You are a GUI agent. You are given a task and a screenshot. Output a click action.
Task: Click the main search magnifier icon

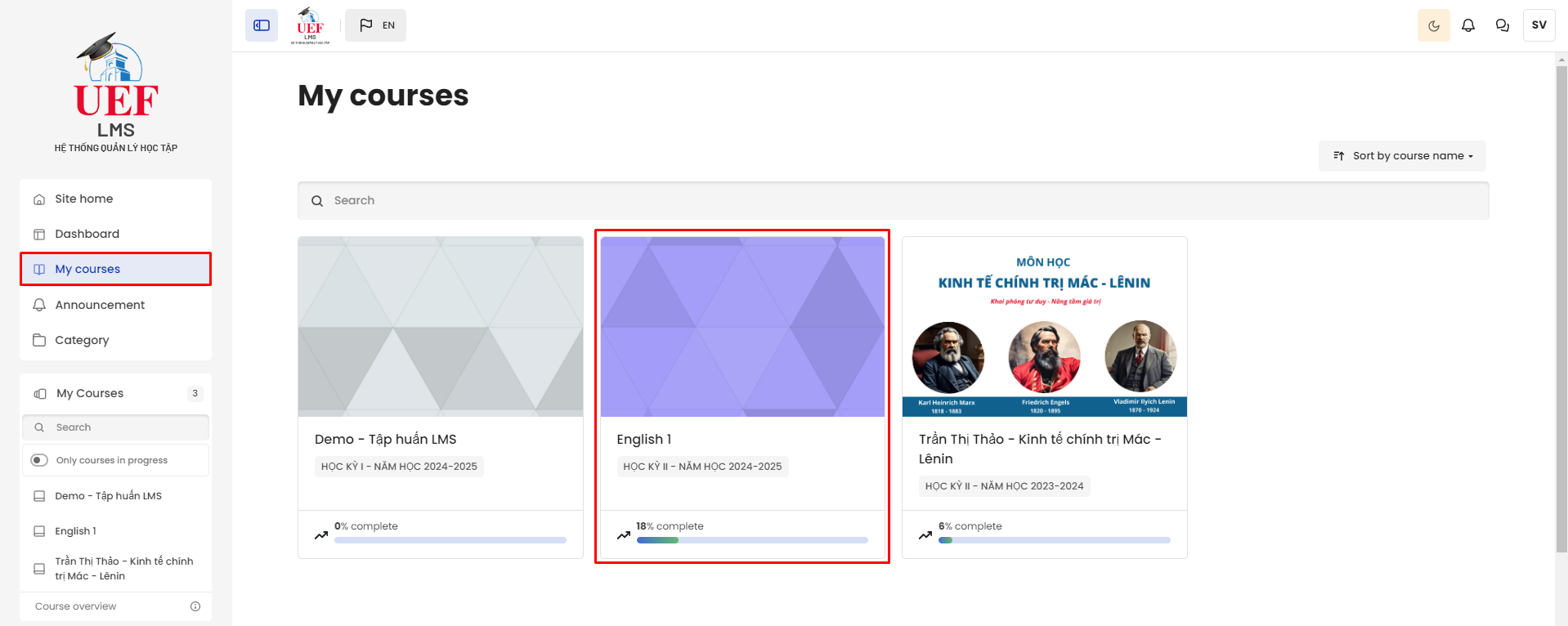317,201
